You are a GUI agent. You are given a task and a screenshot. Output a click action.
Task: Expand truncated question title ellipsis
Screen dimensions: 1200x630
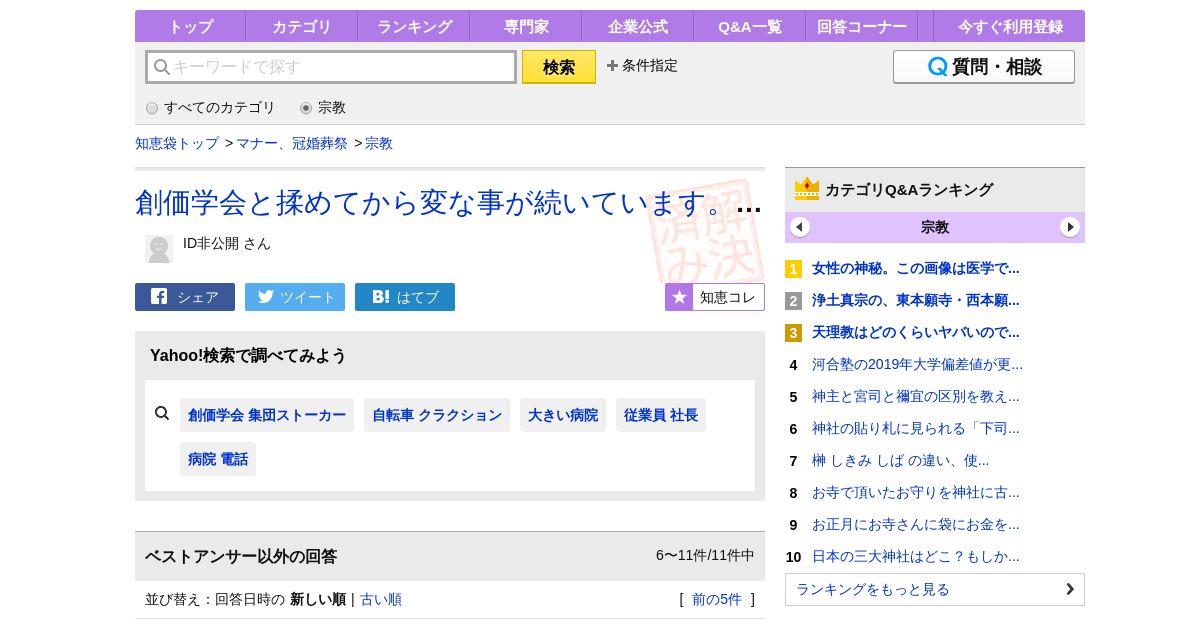pos(748,206)
